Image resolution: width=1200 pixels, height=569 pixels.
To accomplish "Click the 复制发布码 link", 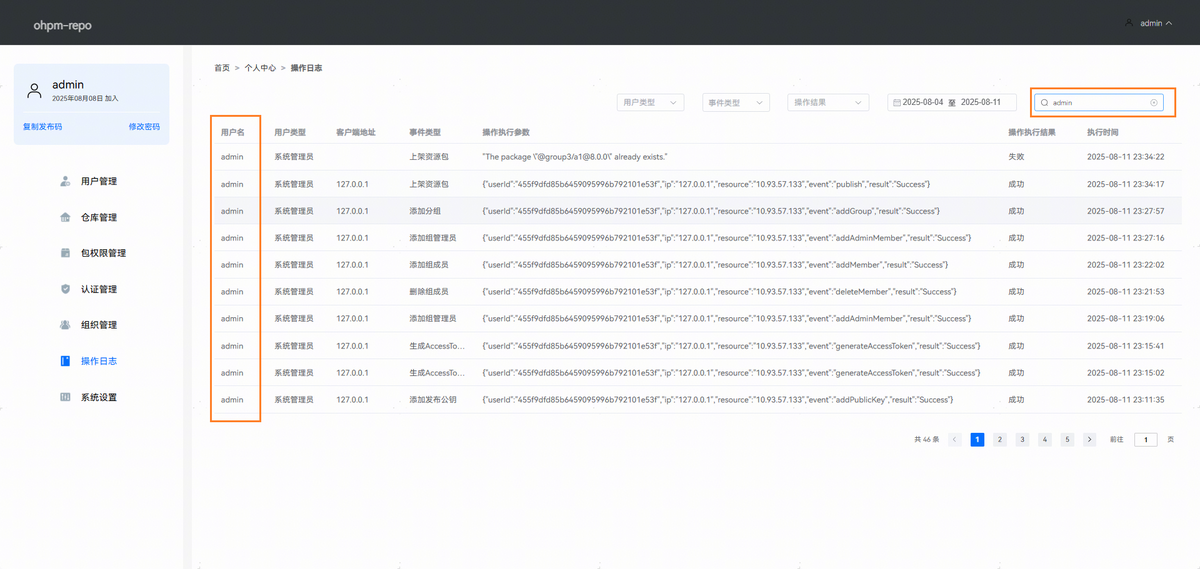I will pyautogui.click(x=42, y=127).
